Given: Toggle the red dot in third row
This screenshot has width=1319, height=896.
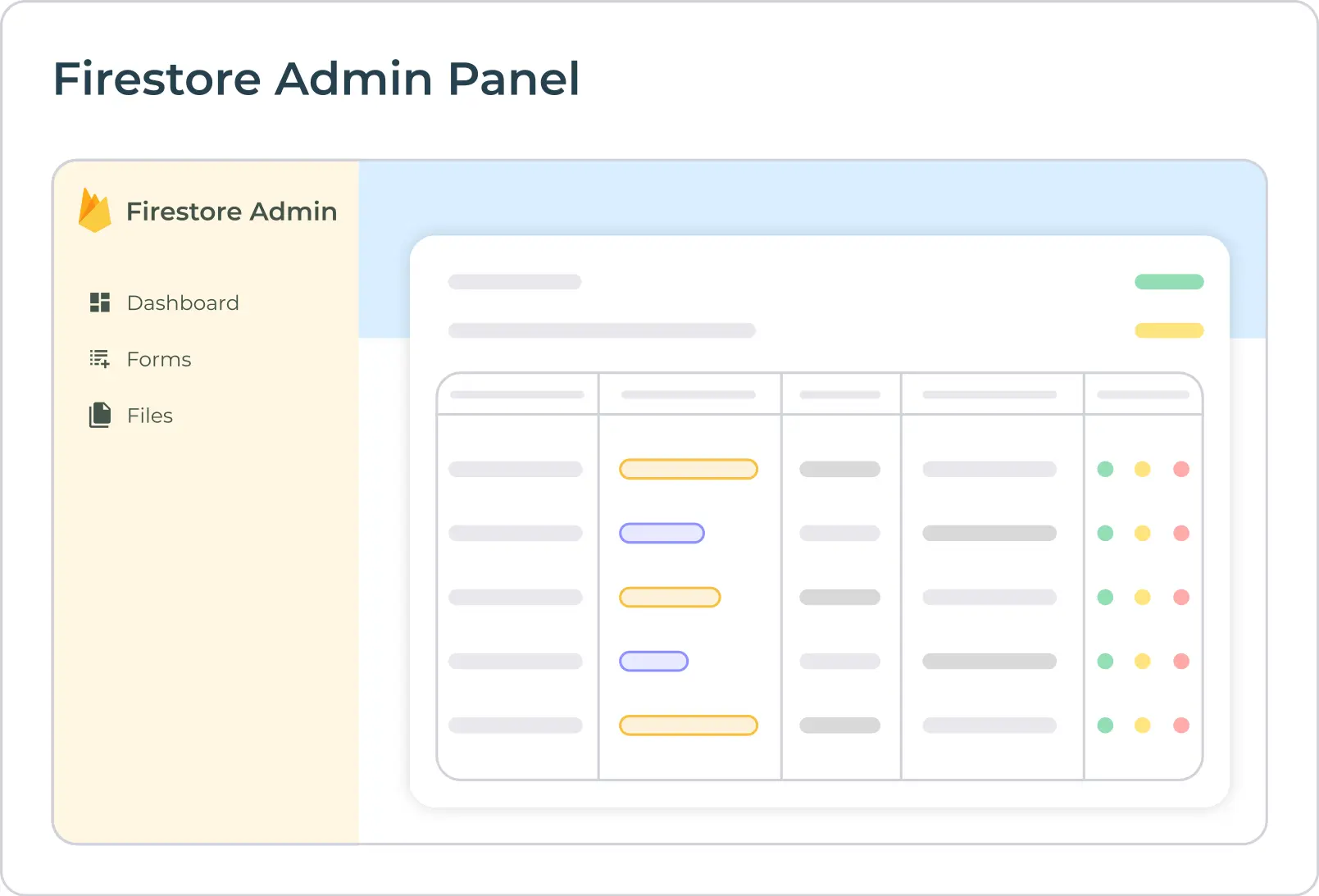Looking at the screenshot, I should click(1181, 597).
